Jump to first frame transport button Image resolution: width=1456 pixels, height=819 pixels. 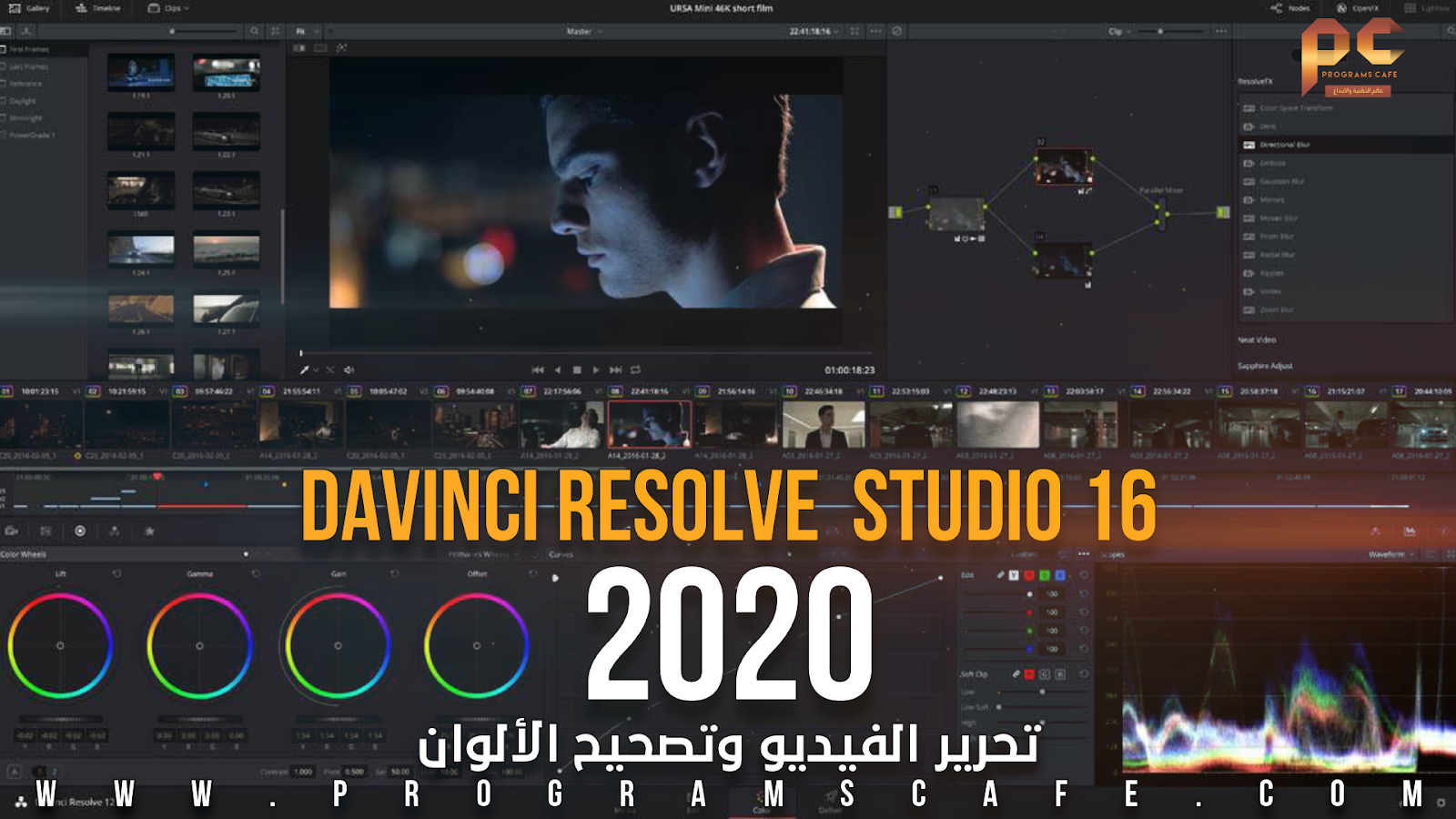pyautogui.click(x=538, y=370)
